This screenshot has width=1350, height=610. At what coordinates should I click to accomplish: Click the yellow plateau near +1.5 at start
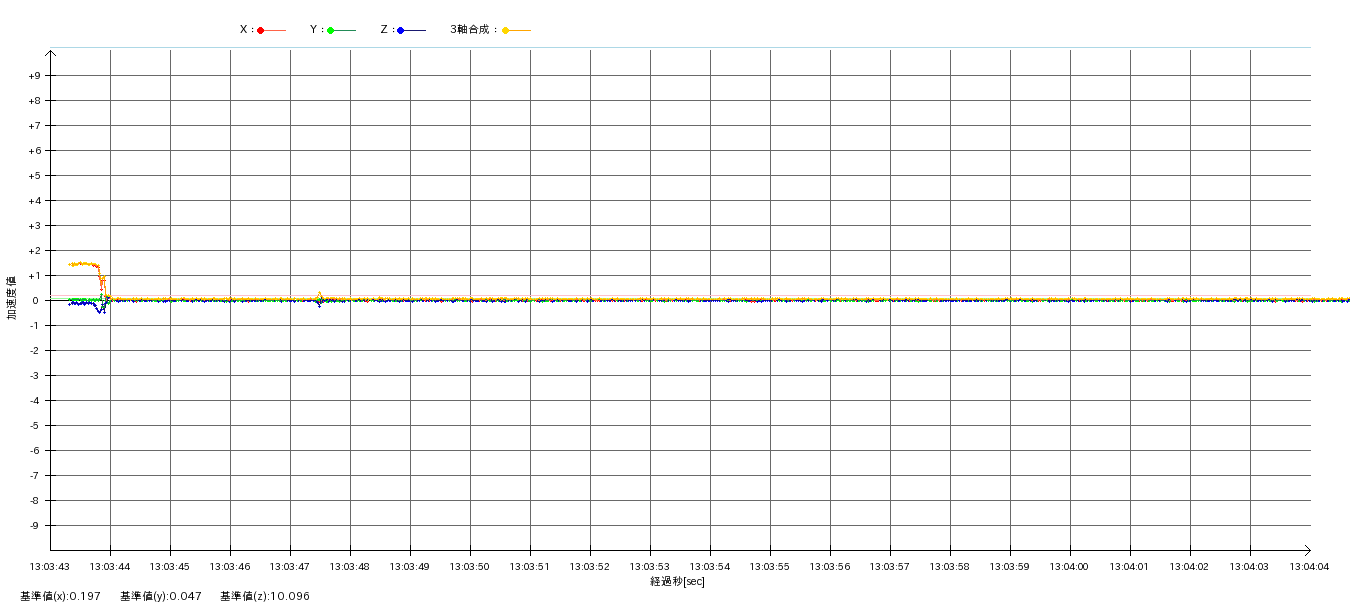(82, 264)
